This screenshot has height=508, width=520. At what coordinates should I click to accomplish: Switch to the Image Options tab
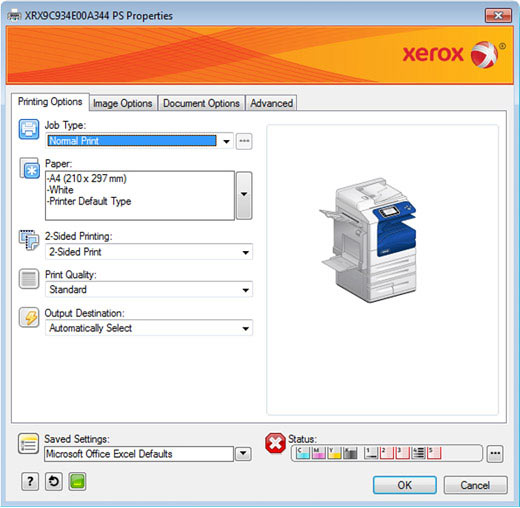123,103
